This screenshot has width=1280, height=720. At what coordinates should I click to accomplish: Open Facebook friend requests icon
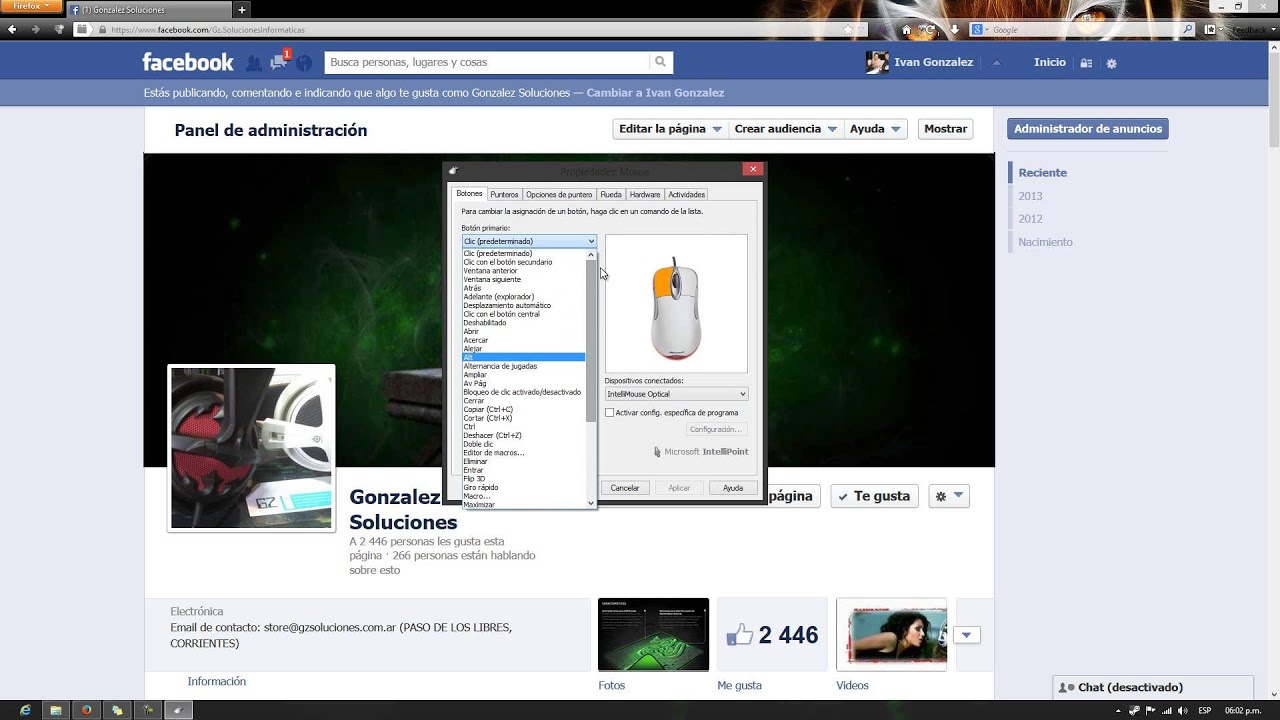coord(254,63)
